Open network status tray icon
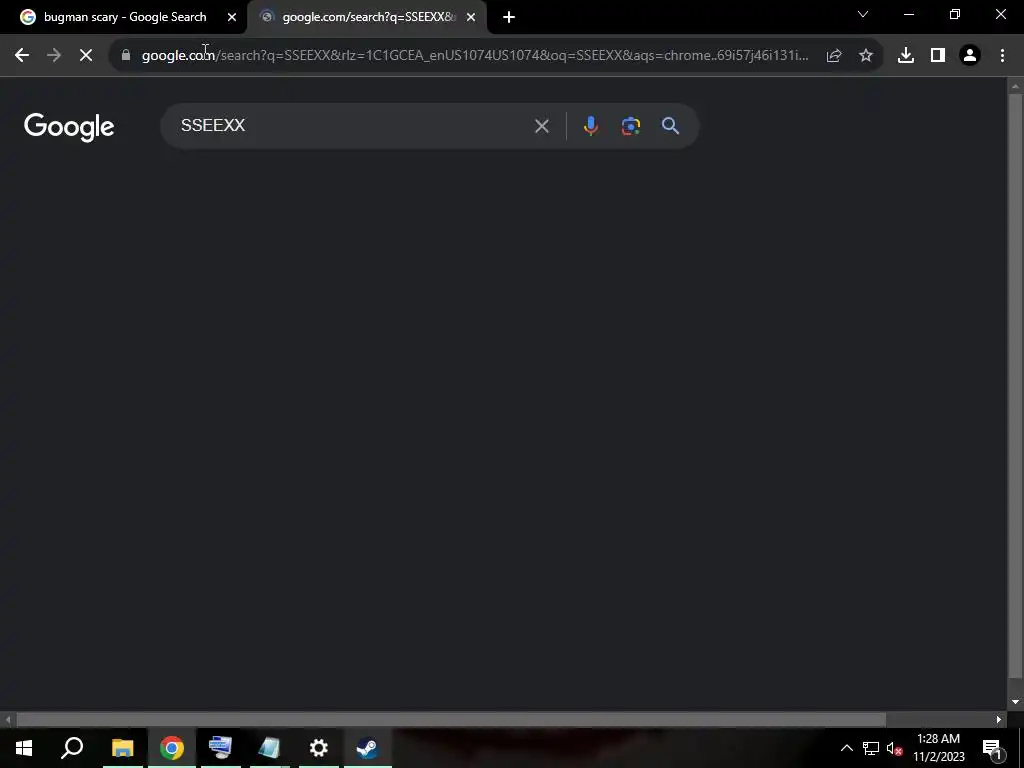The width and height of the screenshot is (1024, 768). pos(871,748)
